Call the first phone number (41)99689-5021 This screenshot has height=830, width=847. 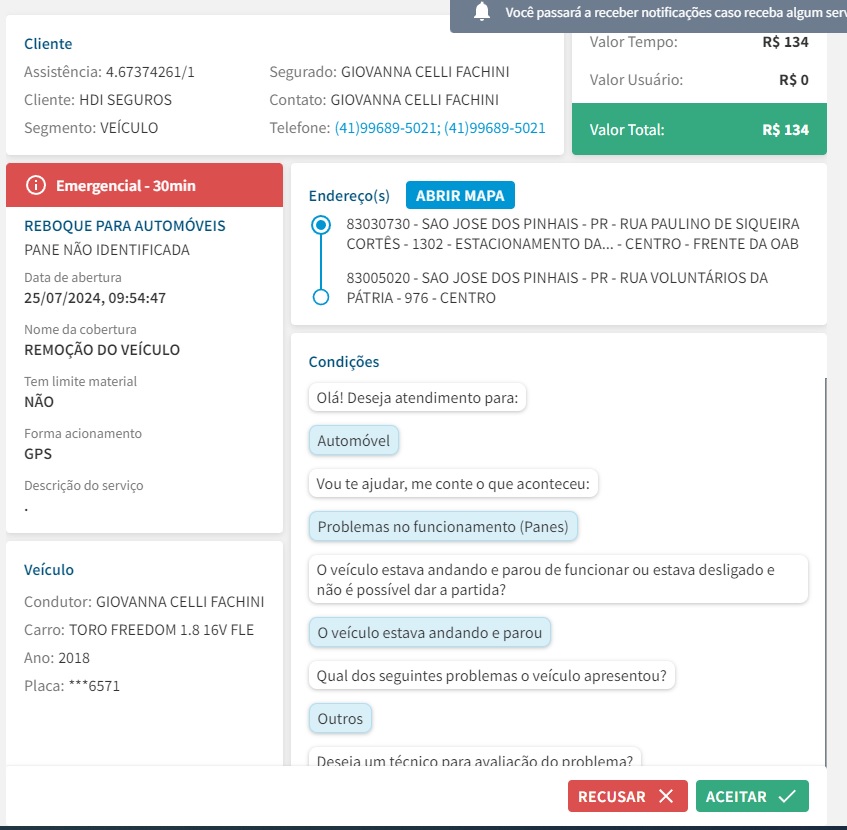pyautogui.click(x=387, y=128)
